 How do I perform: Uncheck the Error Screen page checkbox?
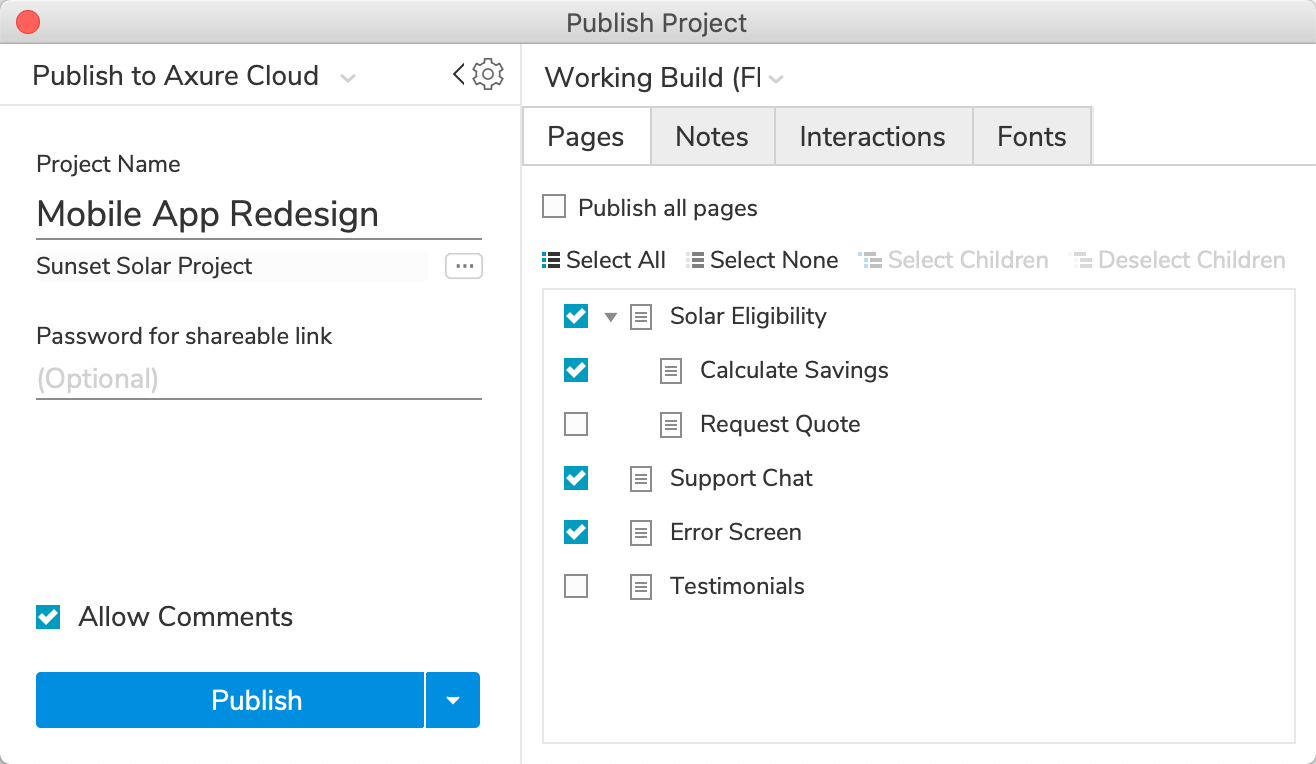576,532
